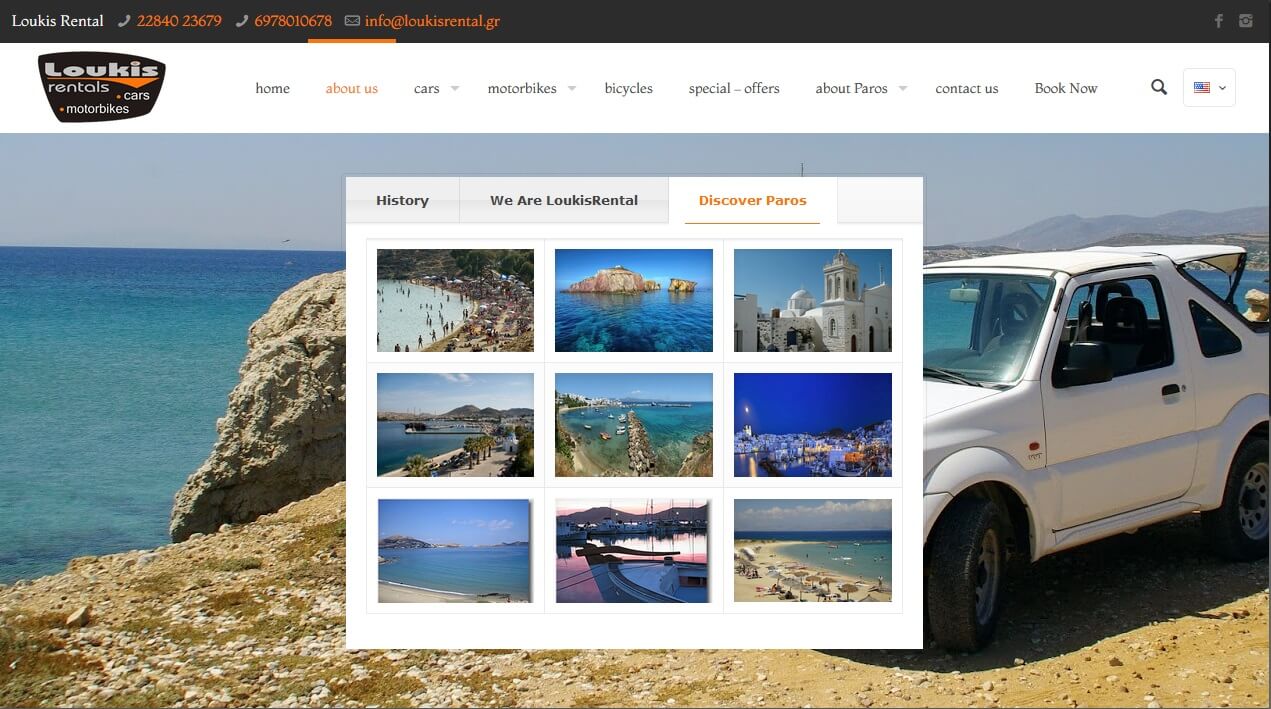Click the Loukis Rentals logo
Image resolution: width=1271 pixels, height=709 pixels.
point(102,87)
